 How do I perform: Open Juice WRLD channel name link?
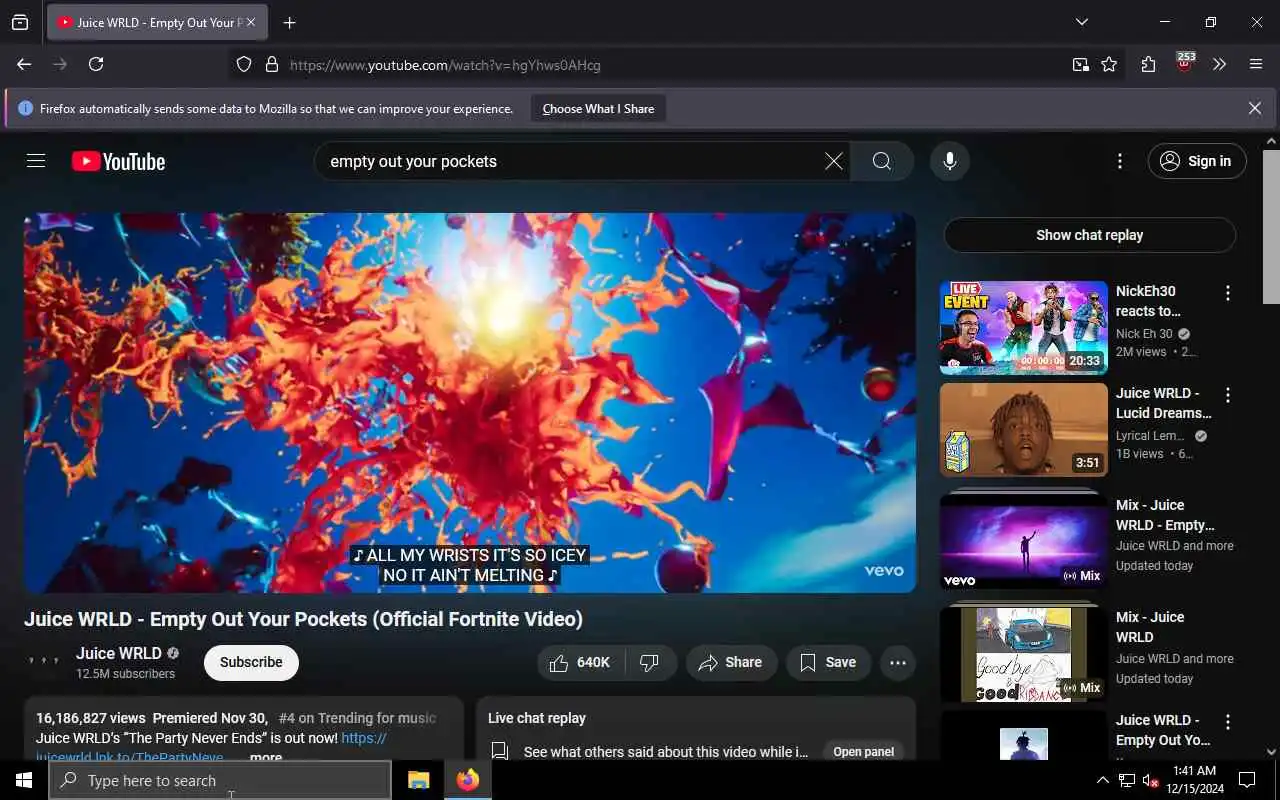118,653
